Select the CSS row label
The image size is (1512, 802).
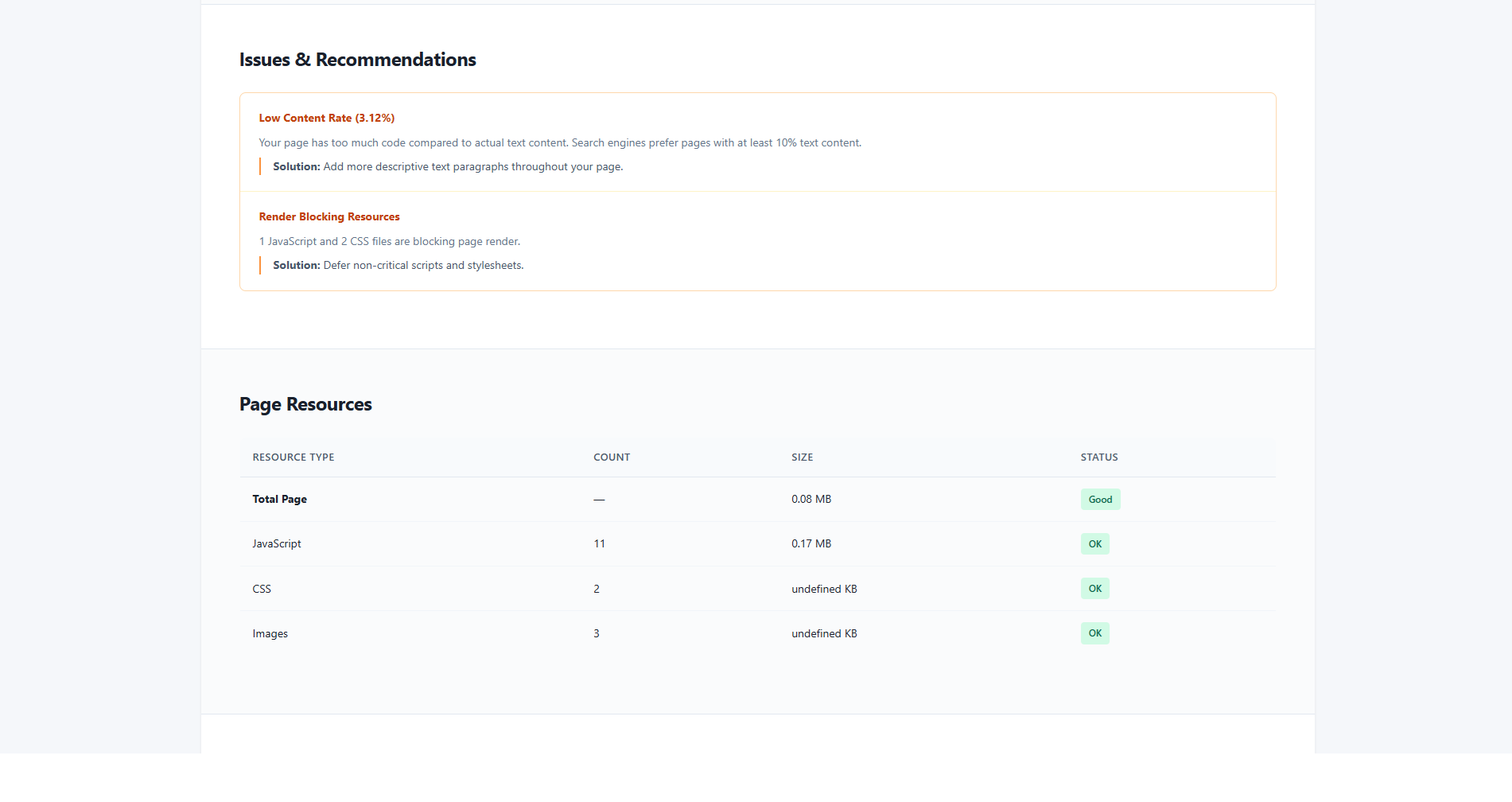(262, 589)
